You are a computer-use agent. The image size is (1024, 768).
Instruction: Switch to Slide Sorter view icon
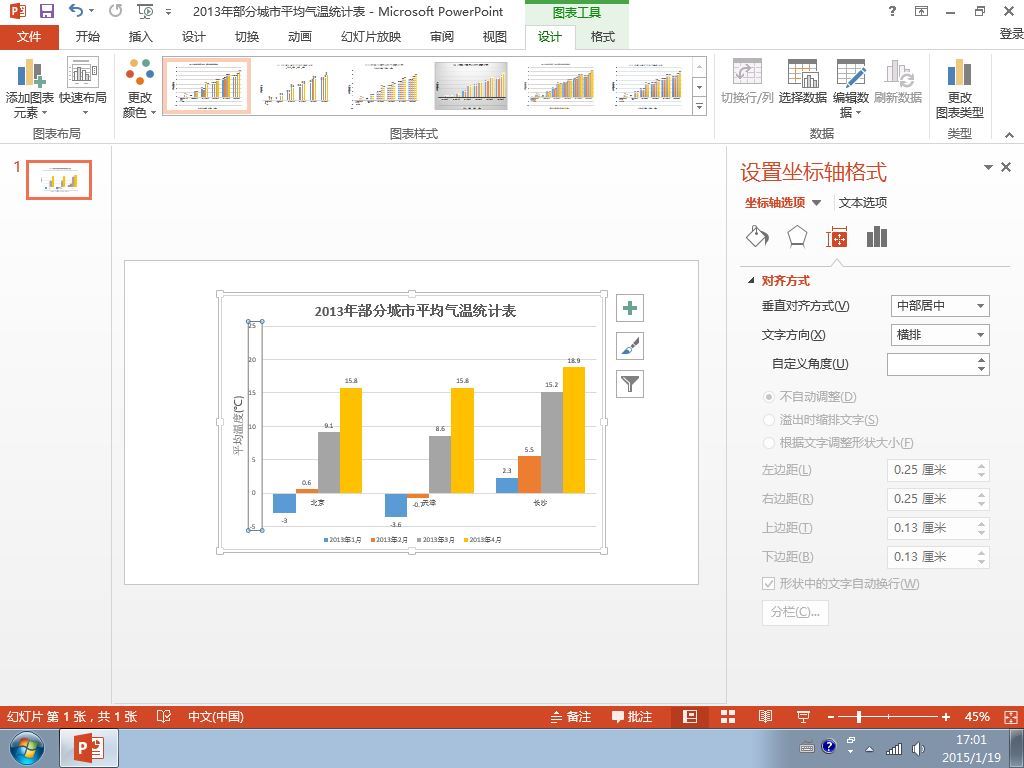pyautogui.click(x=728, y=717)
